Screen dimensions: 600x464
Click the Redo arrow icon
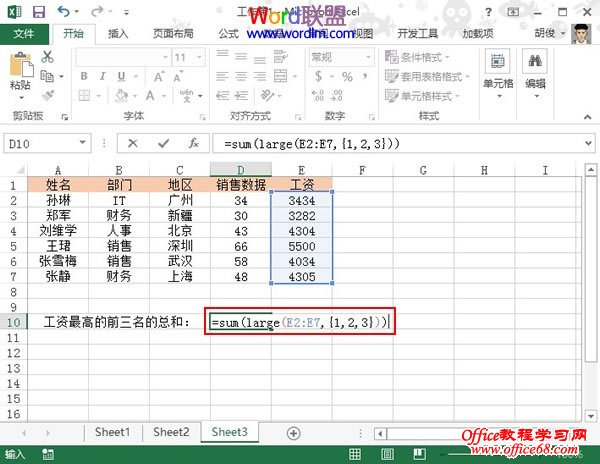(x=97, y=11)
